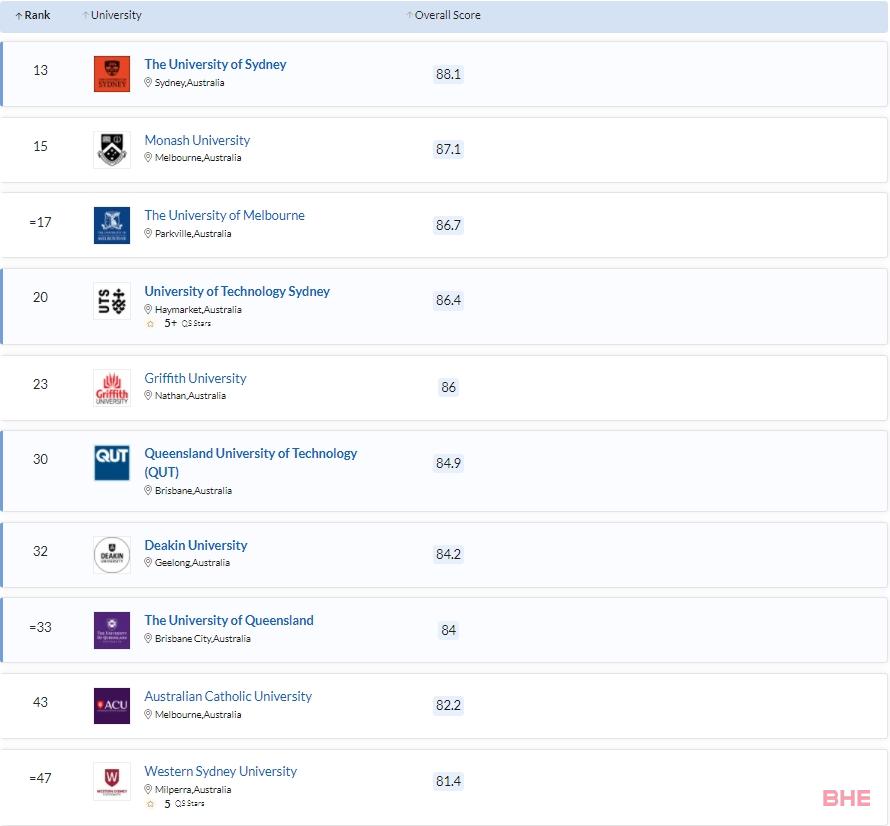Viewport: 890px width, 826px height.
Task: Click overall score 86.7
Action: click(448, 225)
